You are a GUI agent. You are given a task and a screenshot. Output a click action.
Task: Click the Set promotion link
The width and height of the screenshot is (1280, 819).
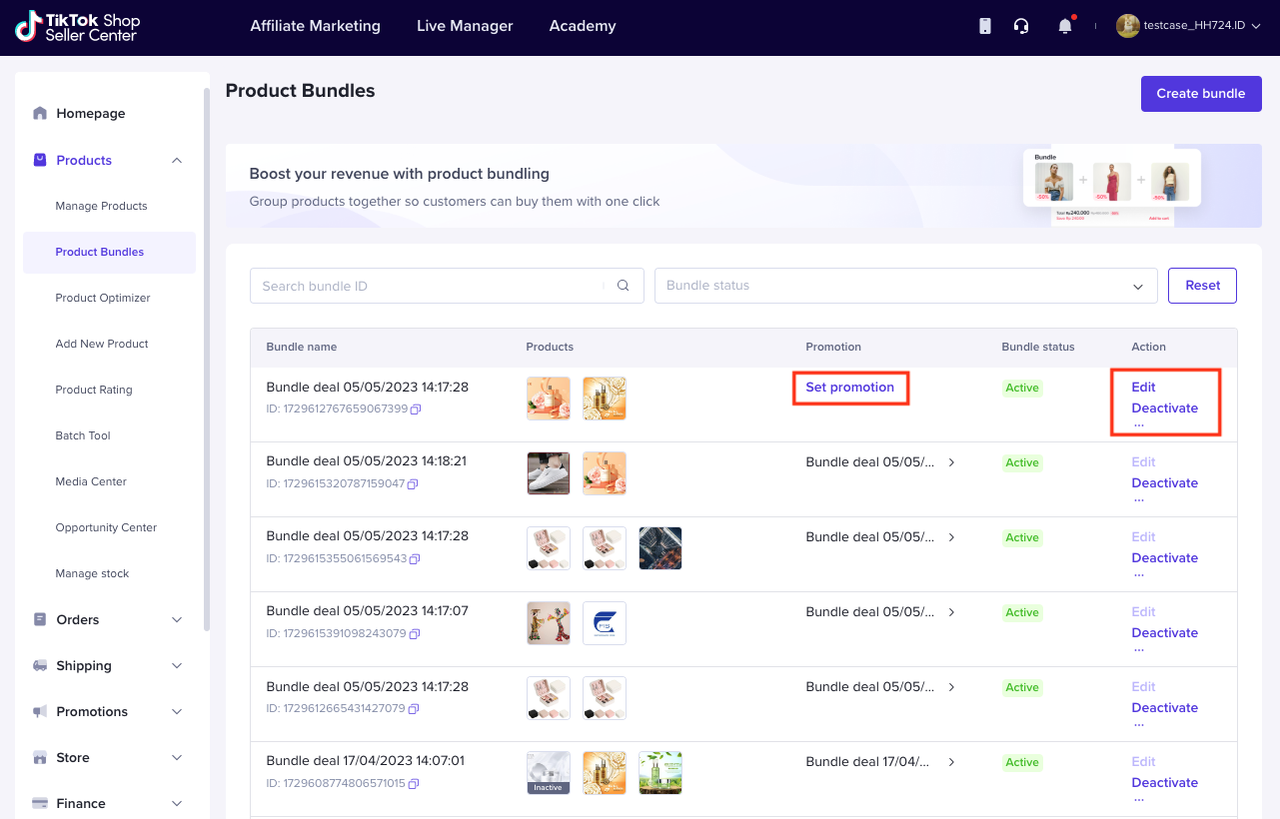pos(850,388)
